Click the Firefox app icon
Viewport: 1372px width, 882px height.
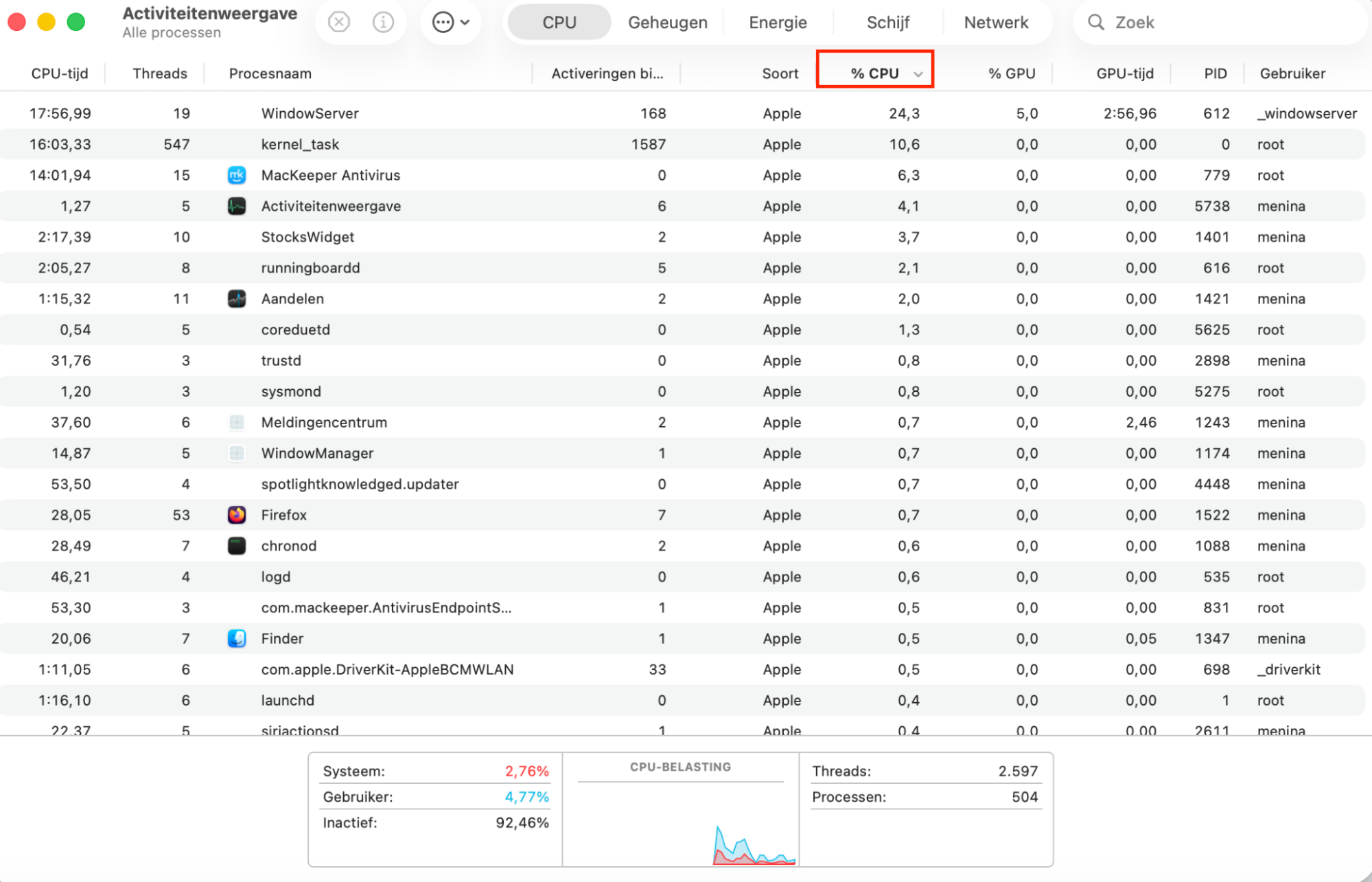(x=237, y=515)
